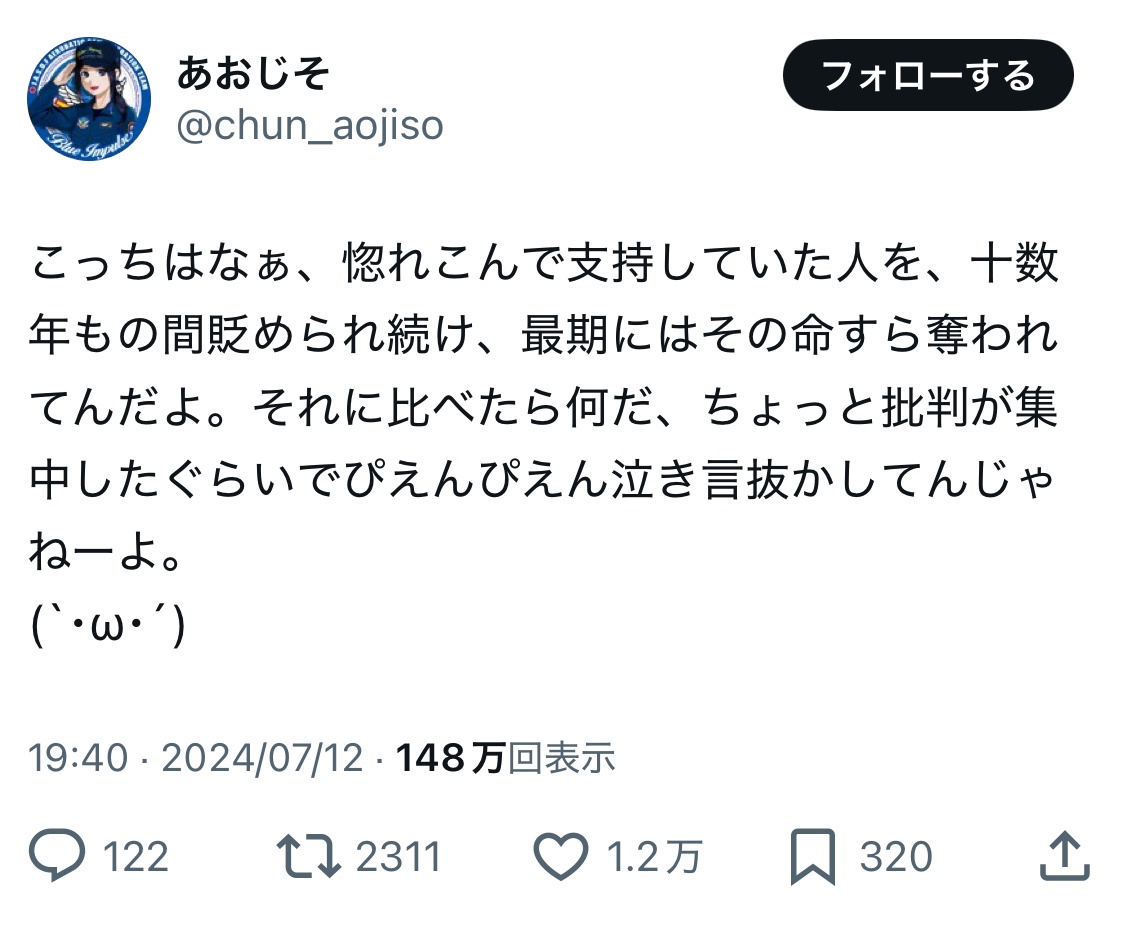Tap the 1.2万 like count
Viewport: 1125px width, 937px height.
[x=657, y=857]
